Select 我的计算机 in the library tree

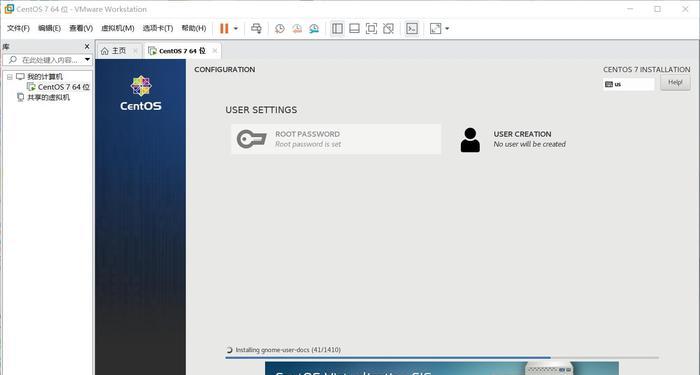45,77
